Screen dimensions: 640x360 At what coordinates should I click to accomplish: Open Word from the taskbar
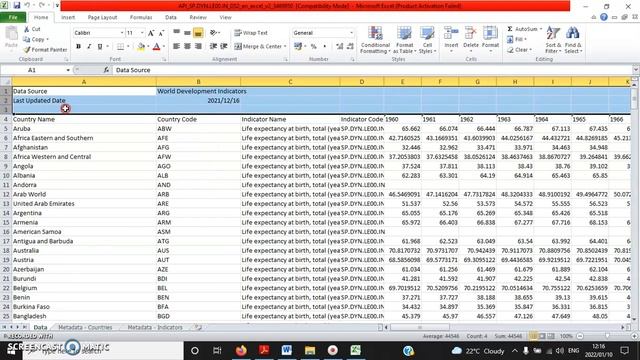coord(287,350)
